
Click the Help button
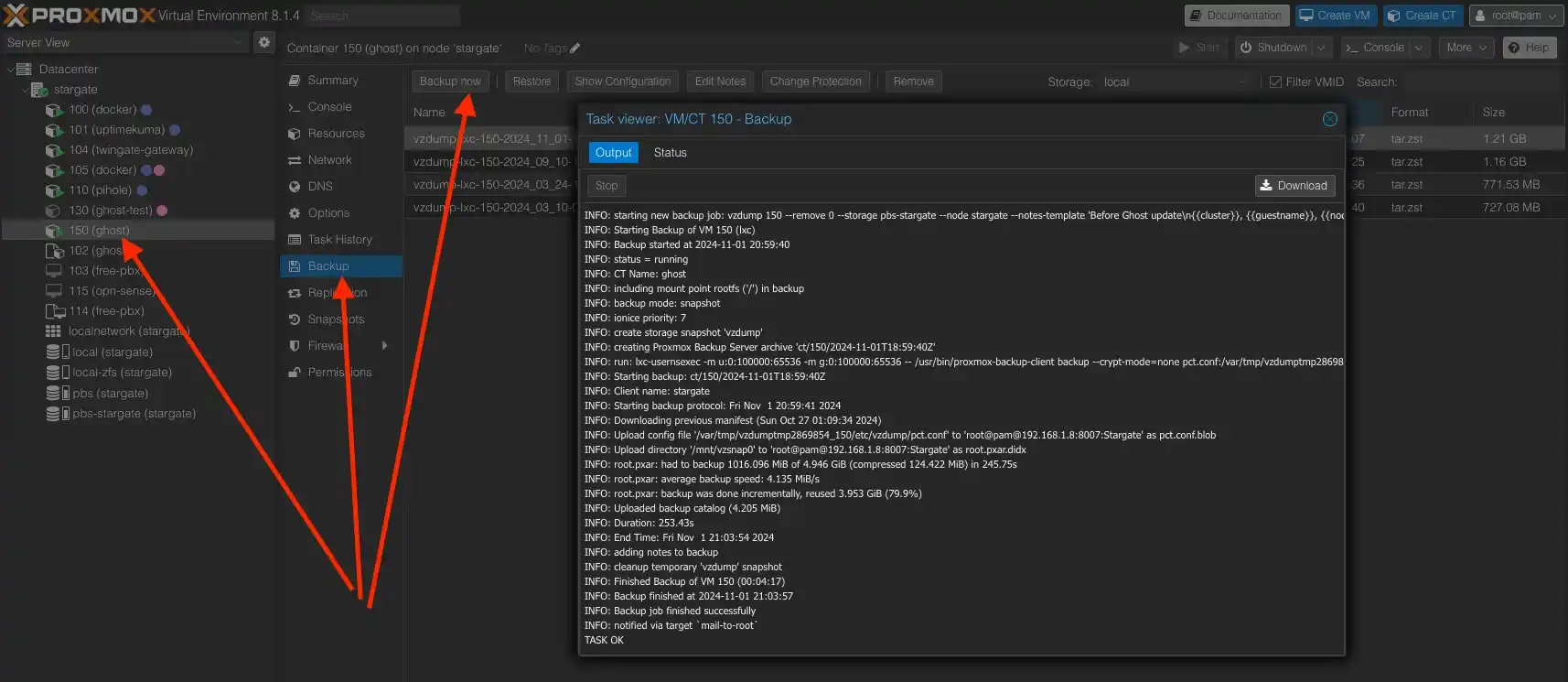point(1530,48)
